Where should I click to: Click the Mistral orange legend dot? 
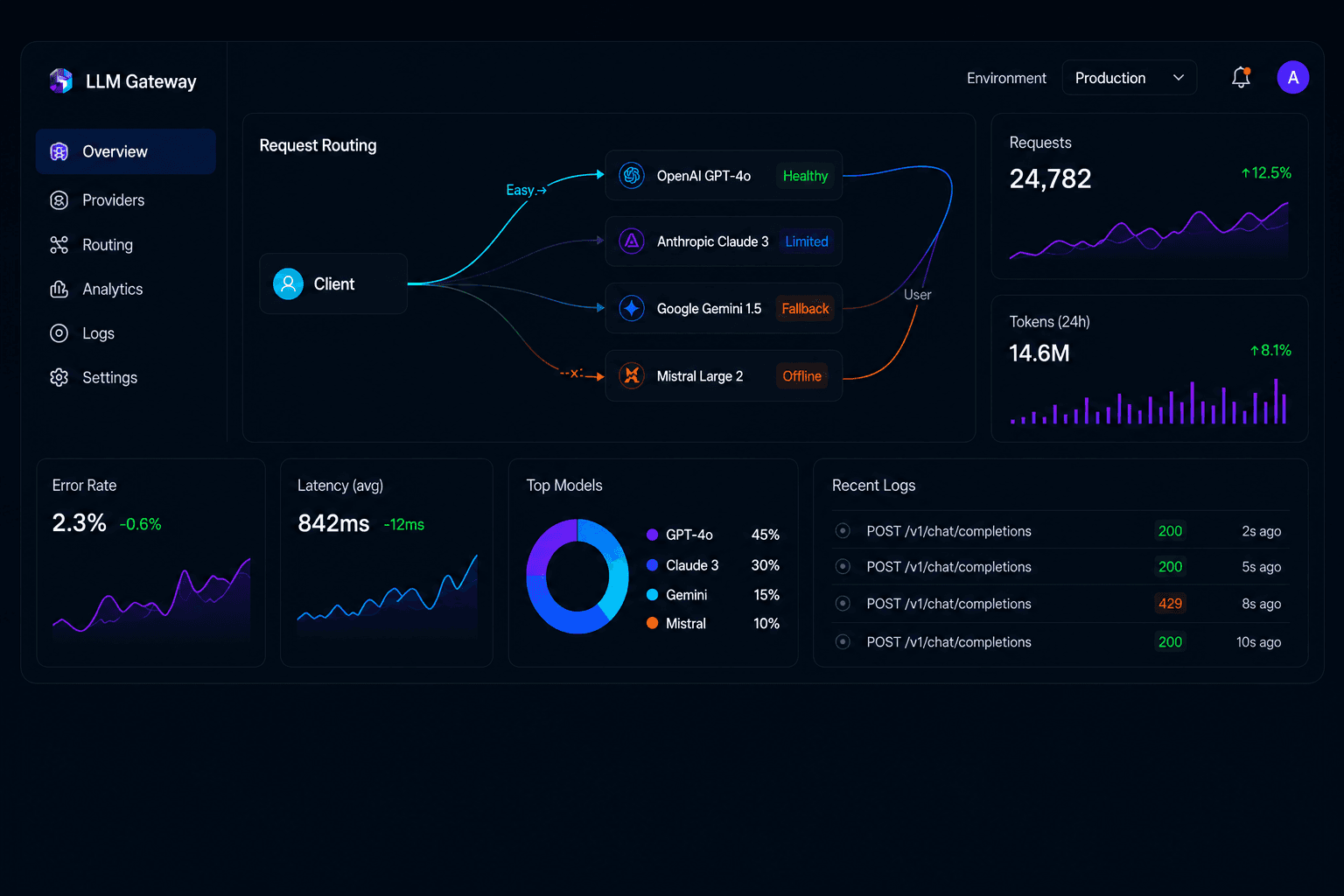pyautogui.click(x=652, y=623)
